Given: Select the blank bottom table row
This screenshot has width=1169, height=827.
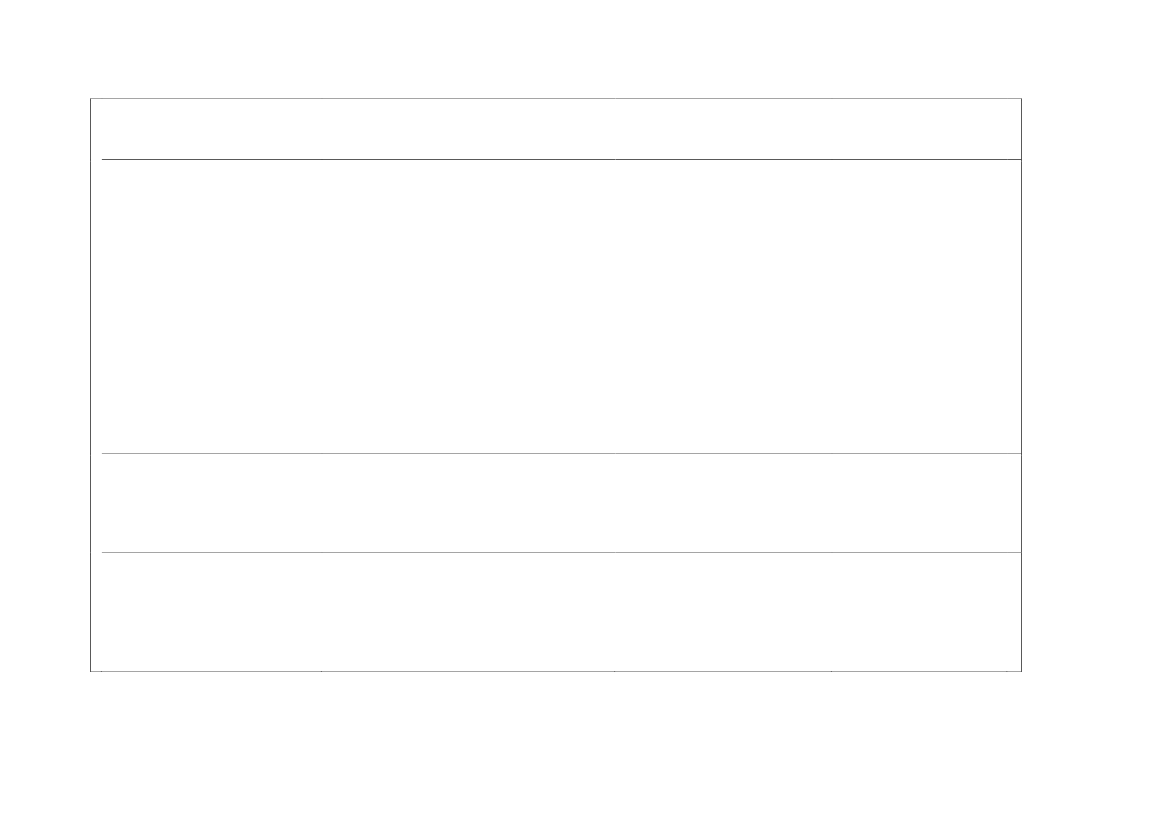Looking at the screenshot, I should tap(556, 611).
